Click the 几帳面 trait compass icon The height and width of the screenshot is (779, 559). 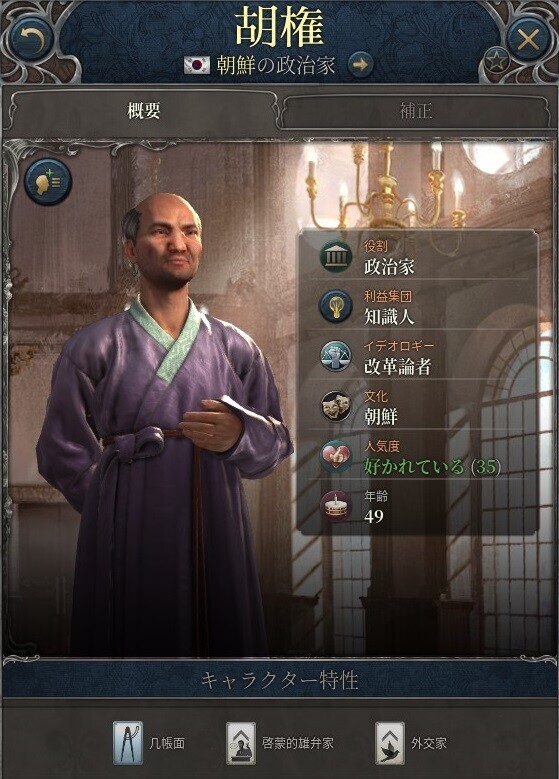[128, 743]
